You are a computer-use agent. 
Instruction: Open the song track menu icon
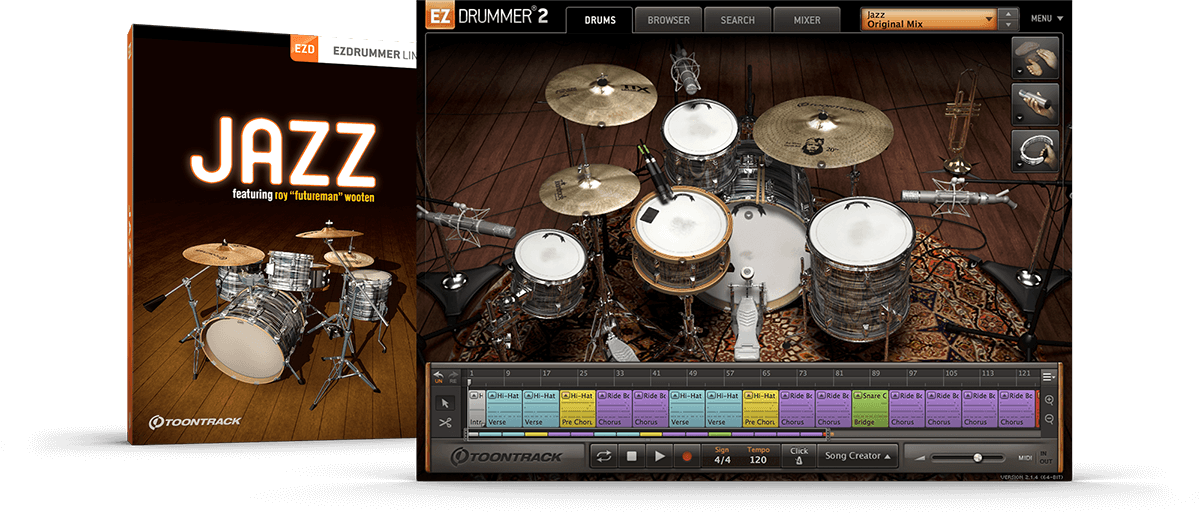pyautogui.click(x=1048, y=376)
